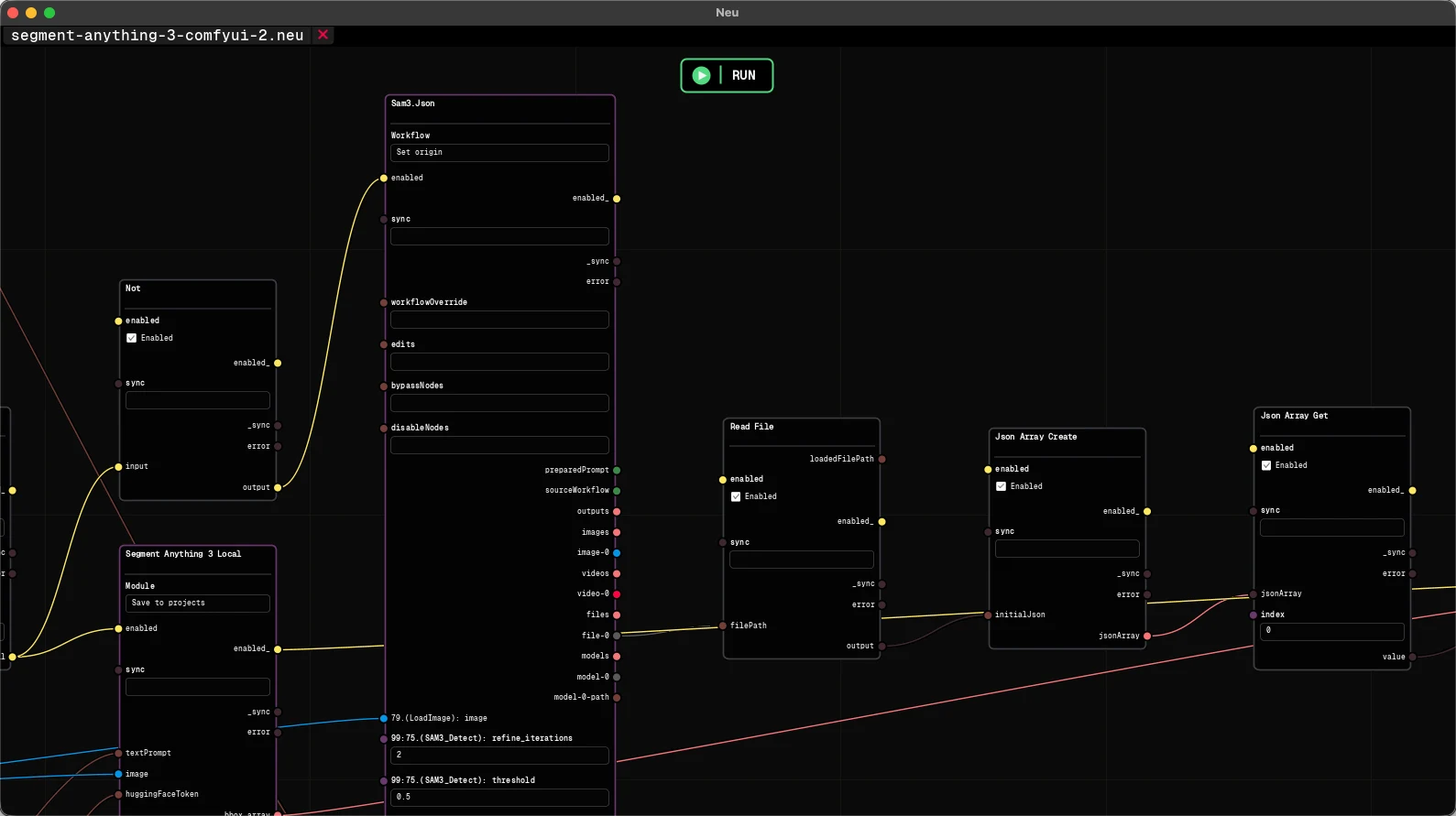This screenshot has width=1456, height=816.
Task: Click the Sam3.Json models output port
Action: point(617,657)
